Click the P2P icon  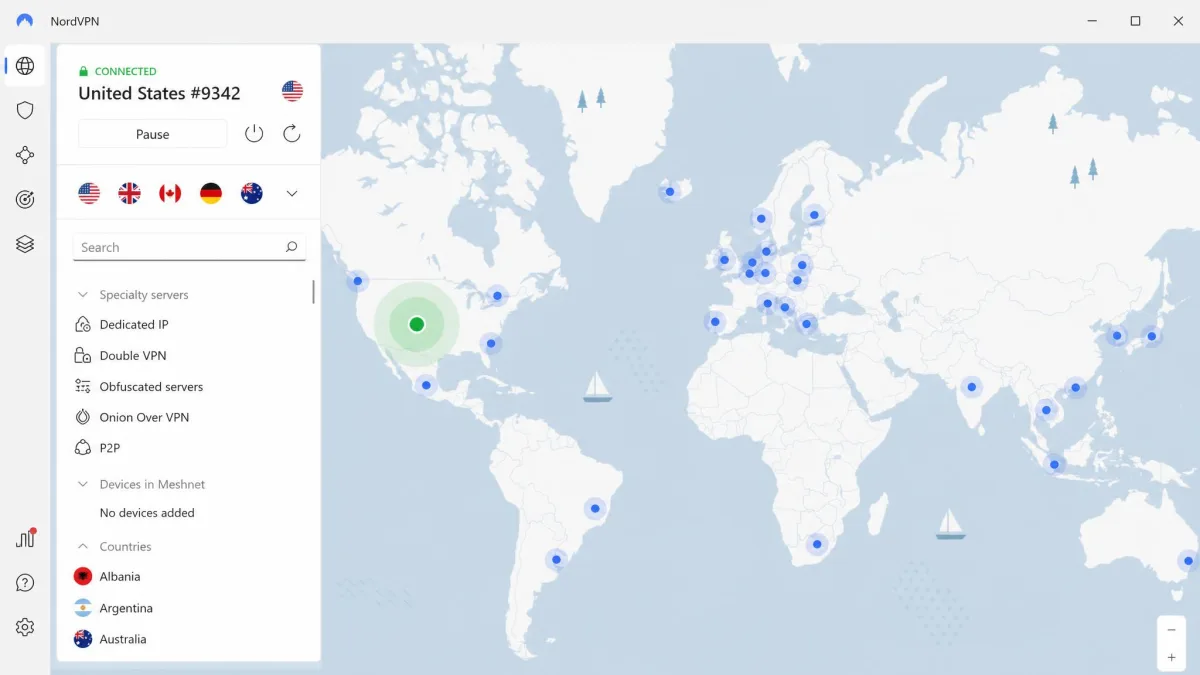click(x=83, y=448)
